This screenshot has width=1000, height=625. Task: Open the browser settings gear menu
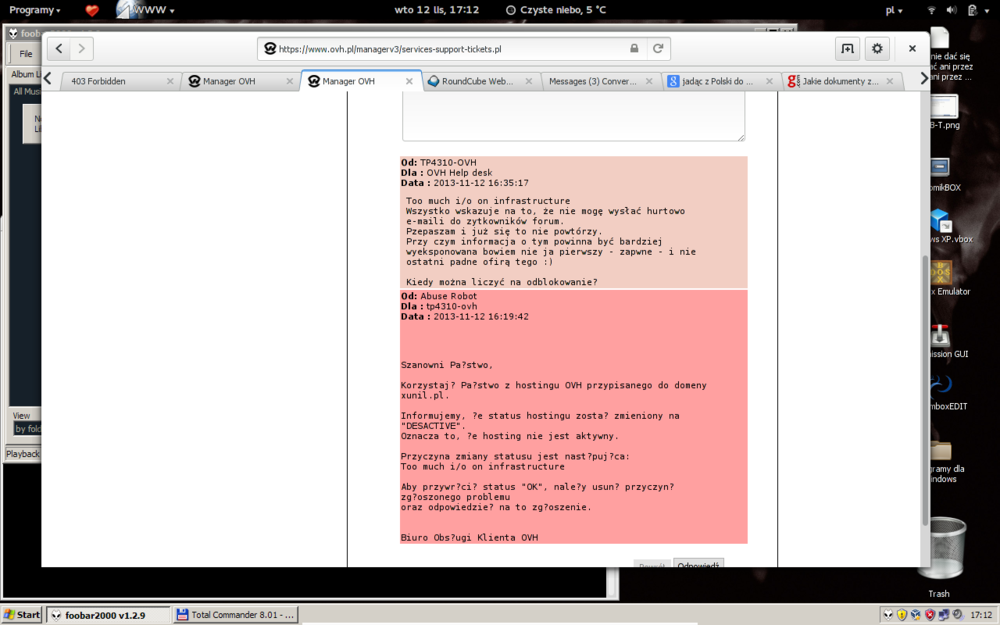pos(877,48)
